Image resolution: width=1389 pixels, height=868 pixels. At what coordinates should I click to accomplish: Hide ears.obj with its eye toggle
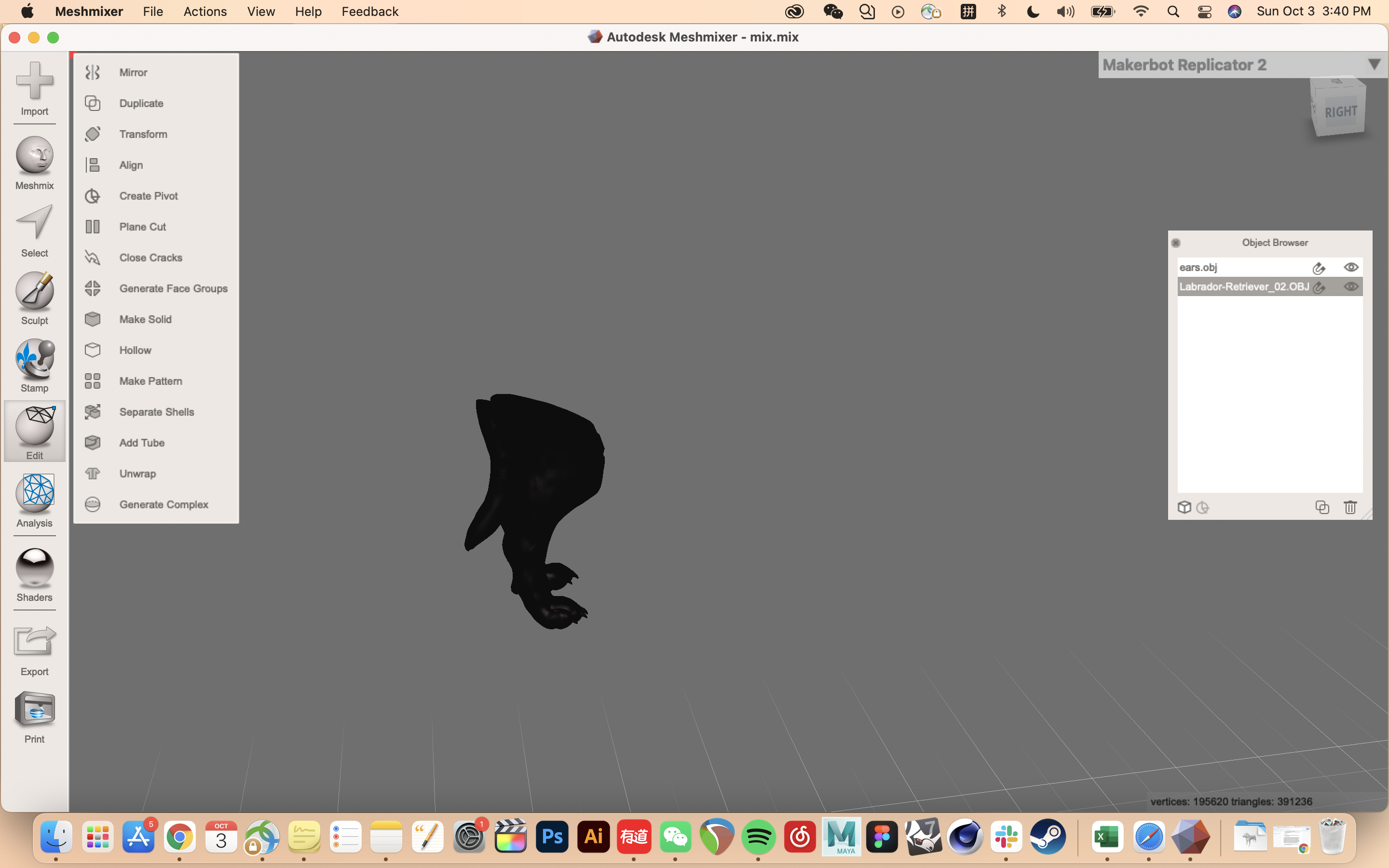coord(1351,268)
